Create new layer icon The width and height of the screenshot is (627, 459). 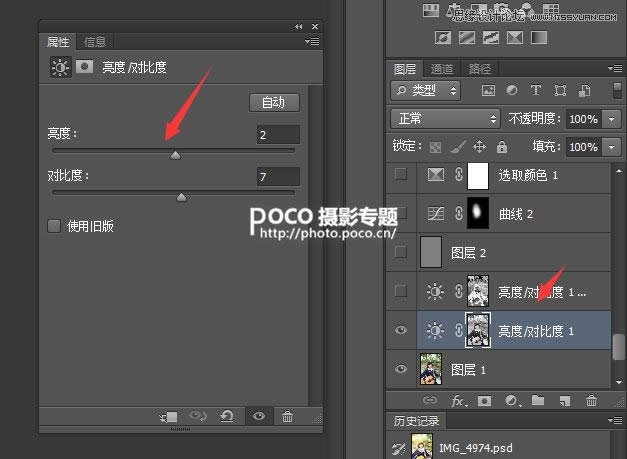[565, 400]
